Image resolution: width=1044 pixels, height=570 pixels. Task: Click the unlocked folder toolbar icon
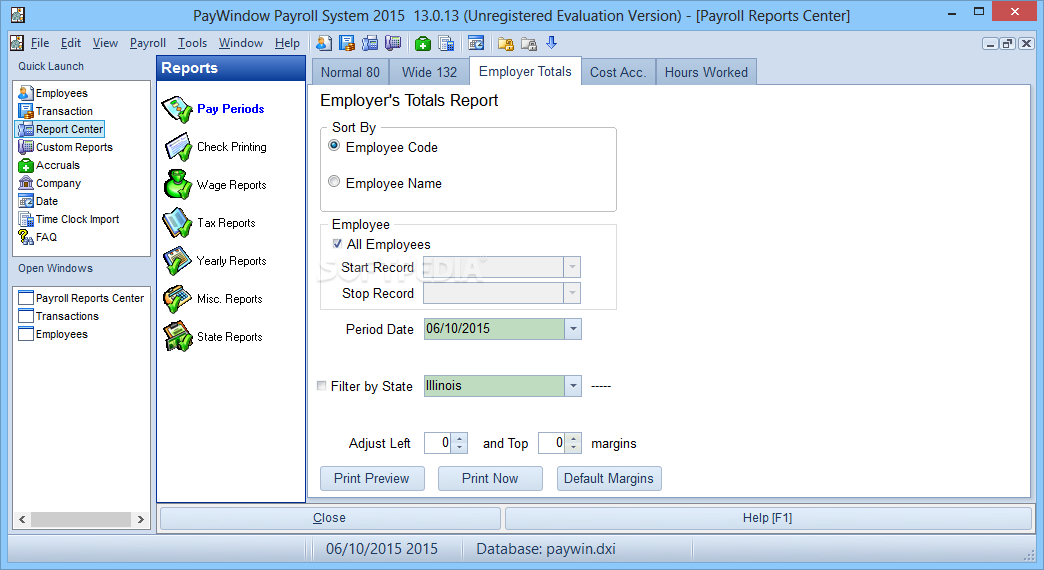coord(506,43)
